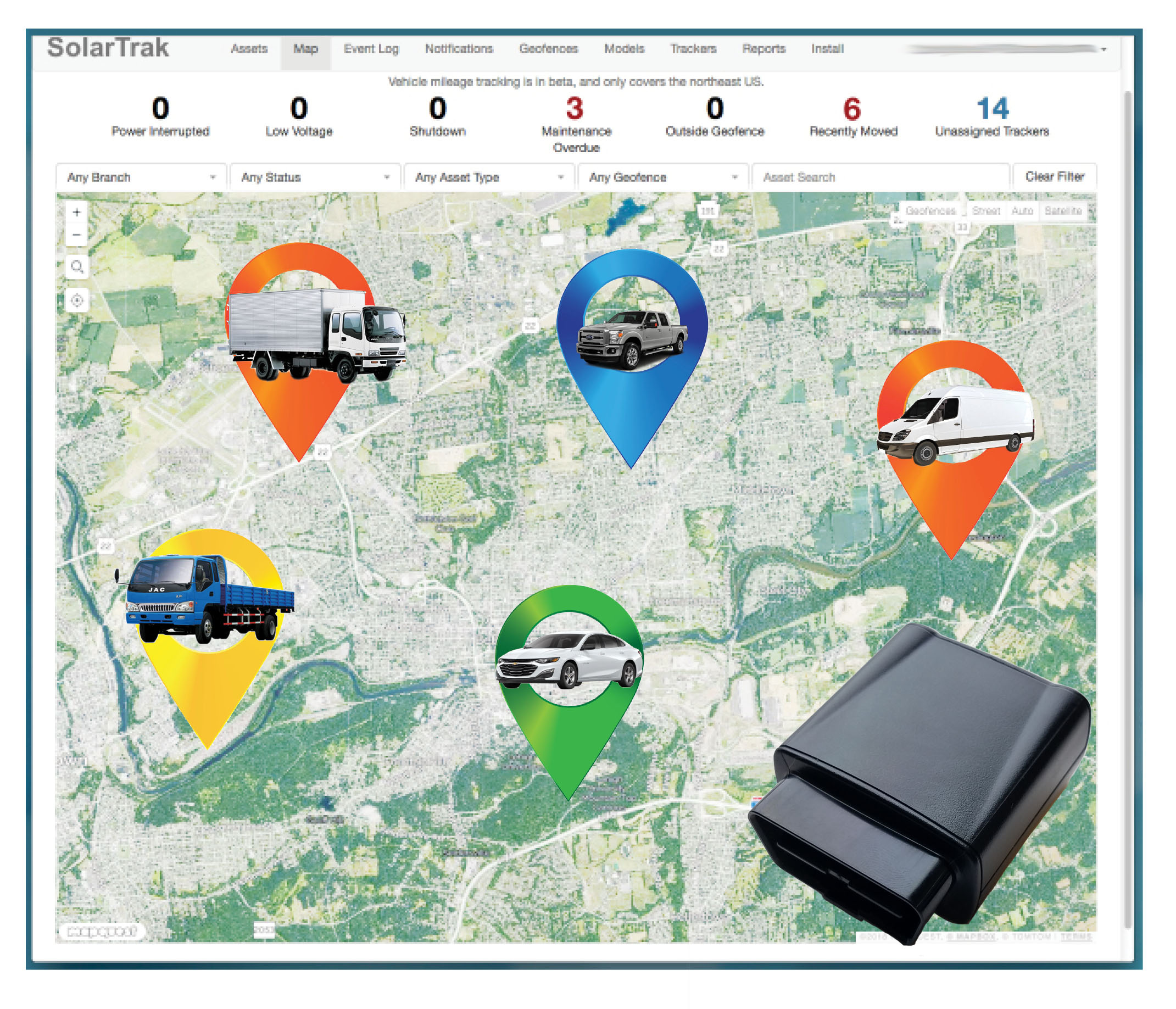
Task: Switch map to Auto view
Action: coord(1022,210)
